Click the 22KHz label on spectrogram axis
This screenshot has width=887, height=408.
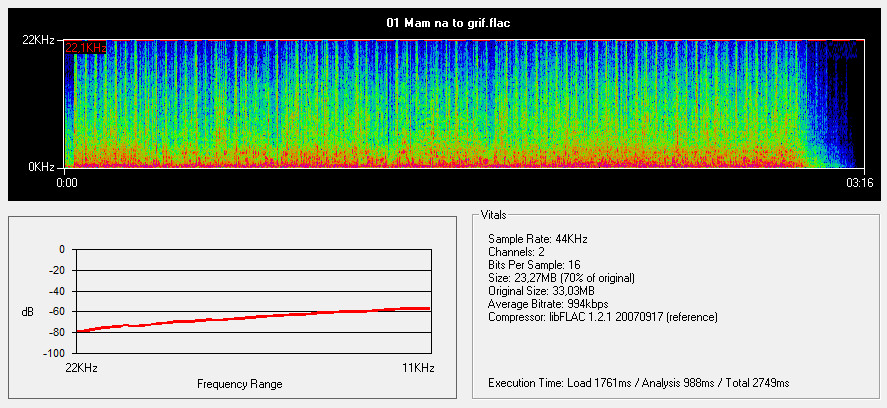click(41, 40)
